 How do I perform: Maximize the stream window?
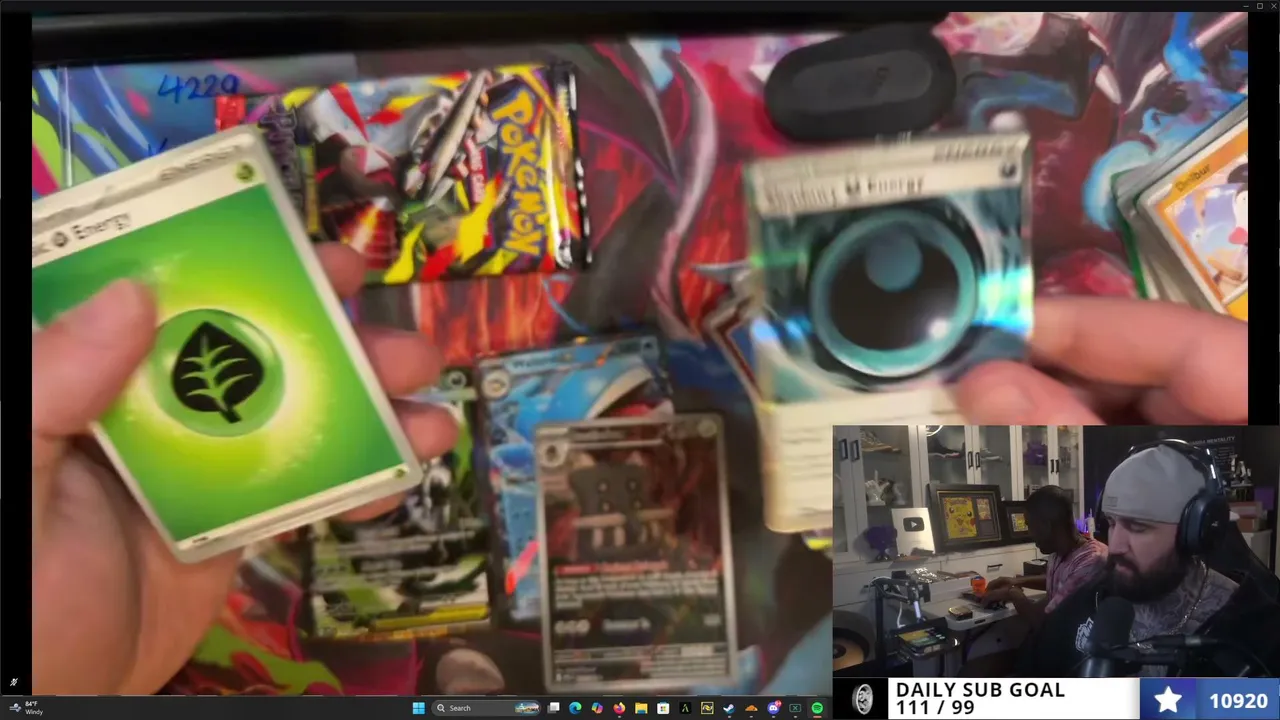pyautogui.click(x=1259, y=6)
